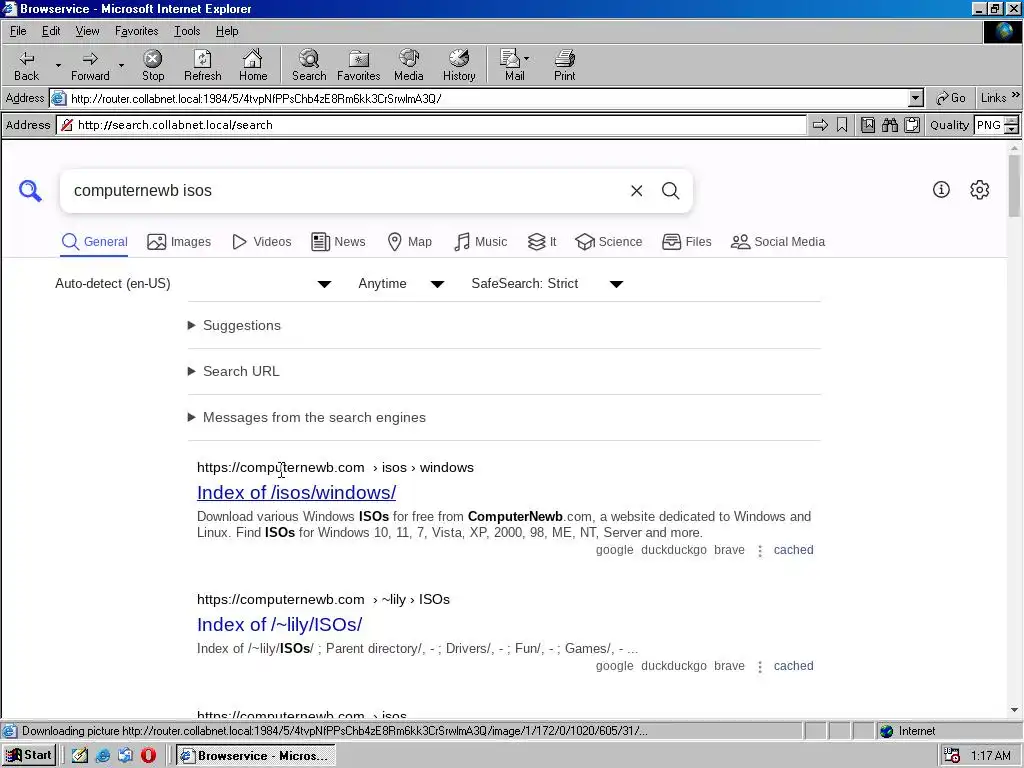The width and height of the screenshot is (1024, 768).
Task: Open the File menu
Action: [18, 31]
